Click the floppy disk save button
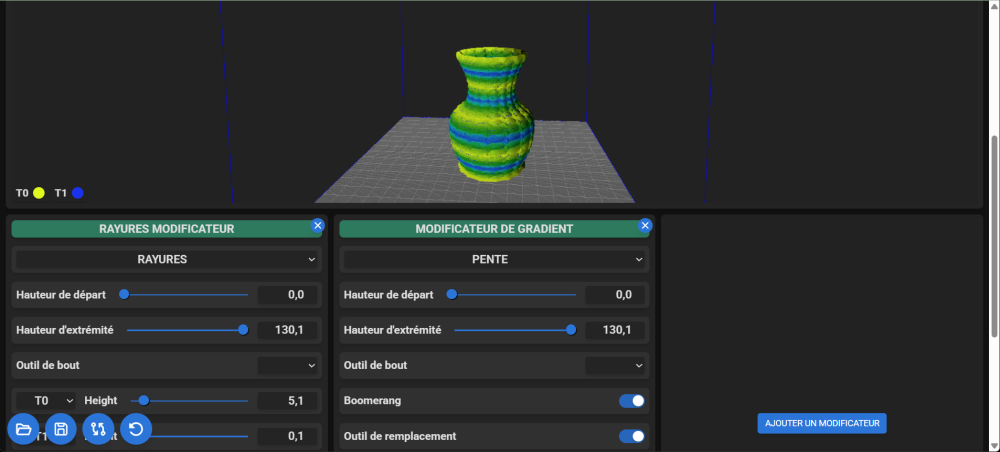 61,430
